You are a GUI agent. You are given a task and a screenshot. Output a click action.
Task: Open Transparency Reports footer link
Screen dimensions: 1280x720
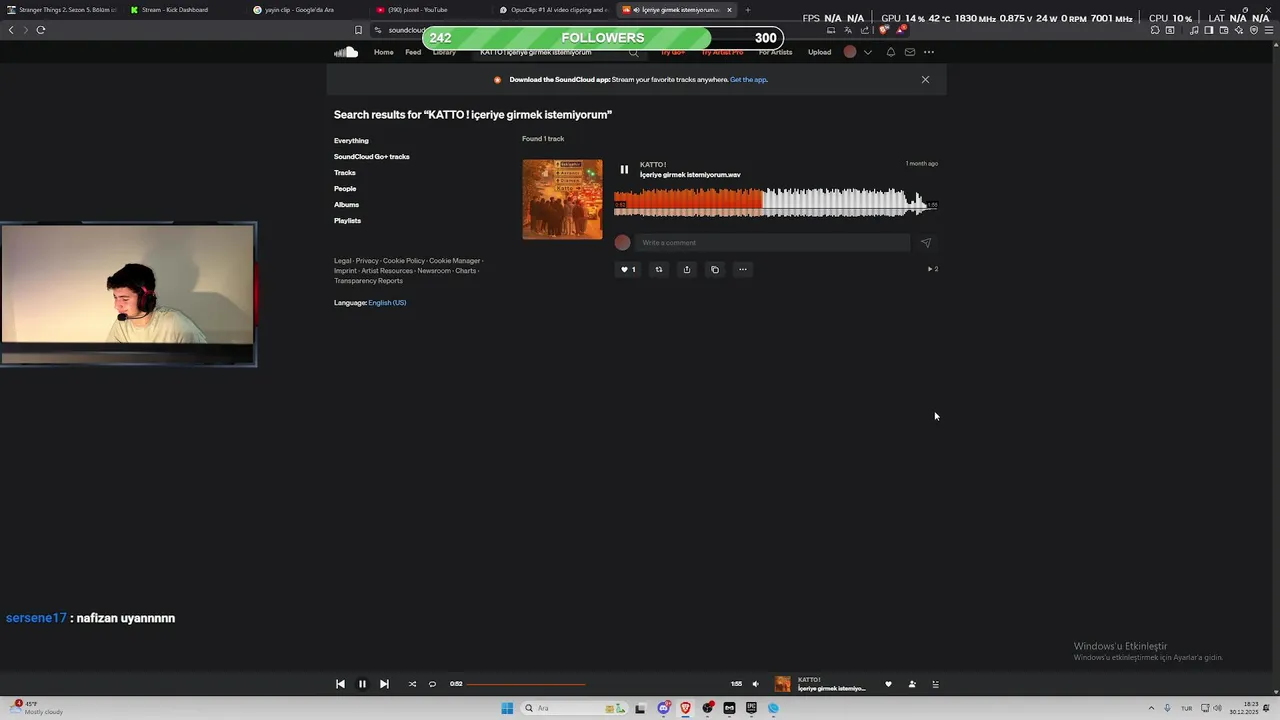368,281
